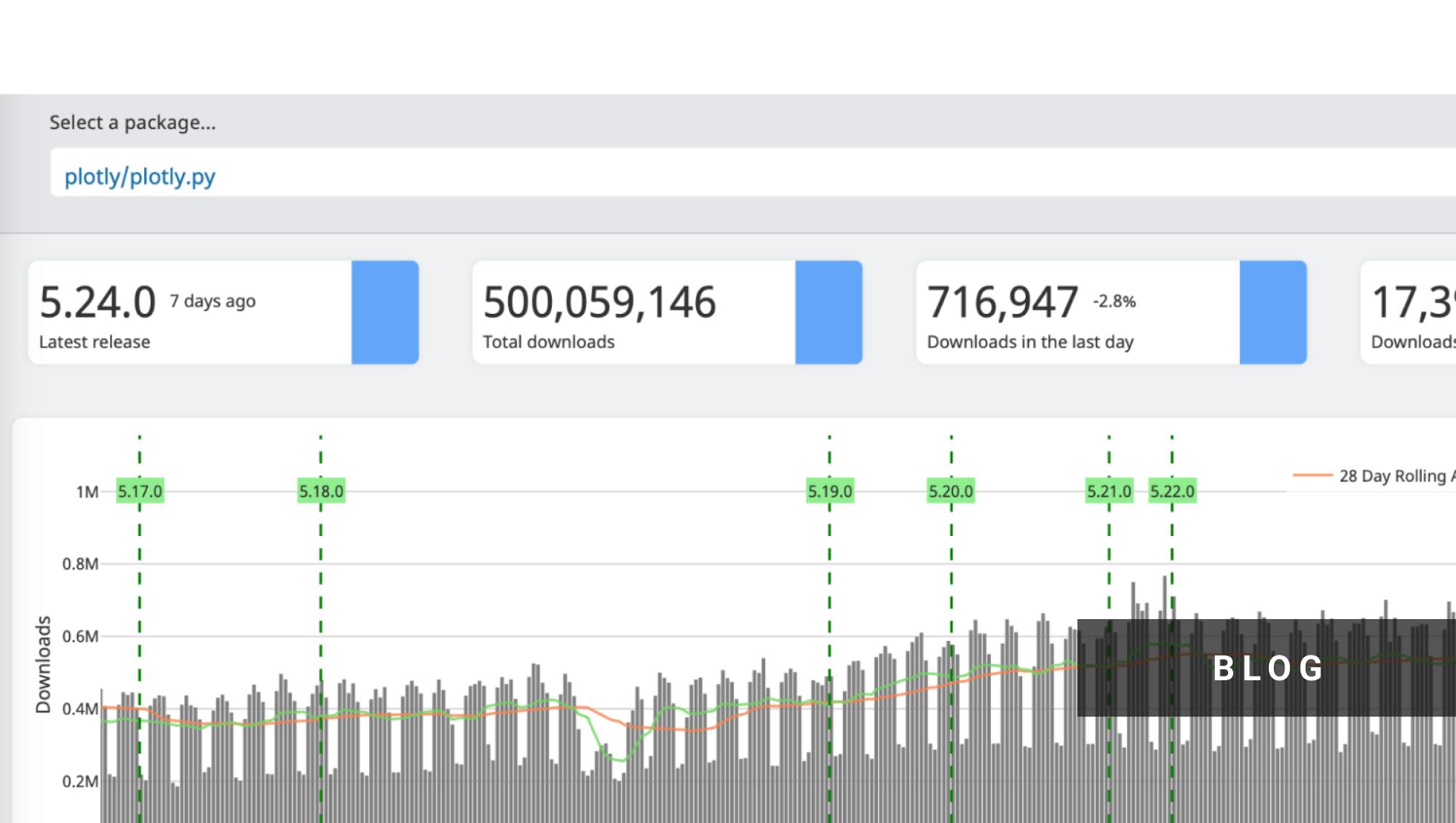
Task: Click the icon on the Downloads in the last day card
Action: coord(1273,312)
